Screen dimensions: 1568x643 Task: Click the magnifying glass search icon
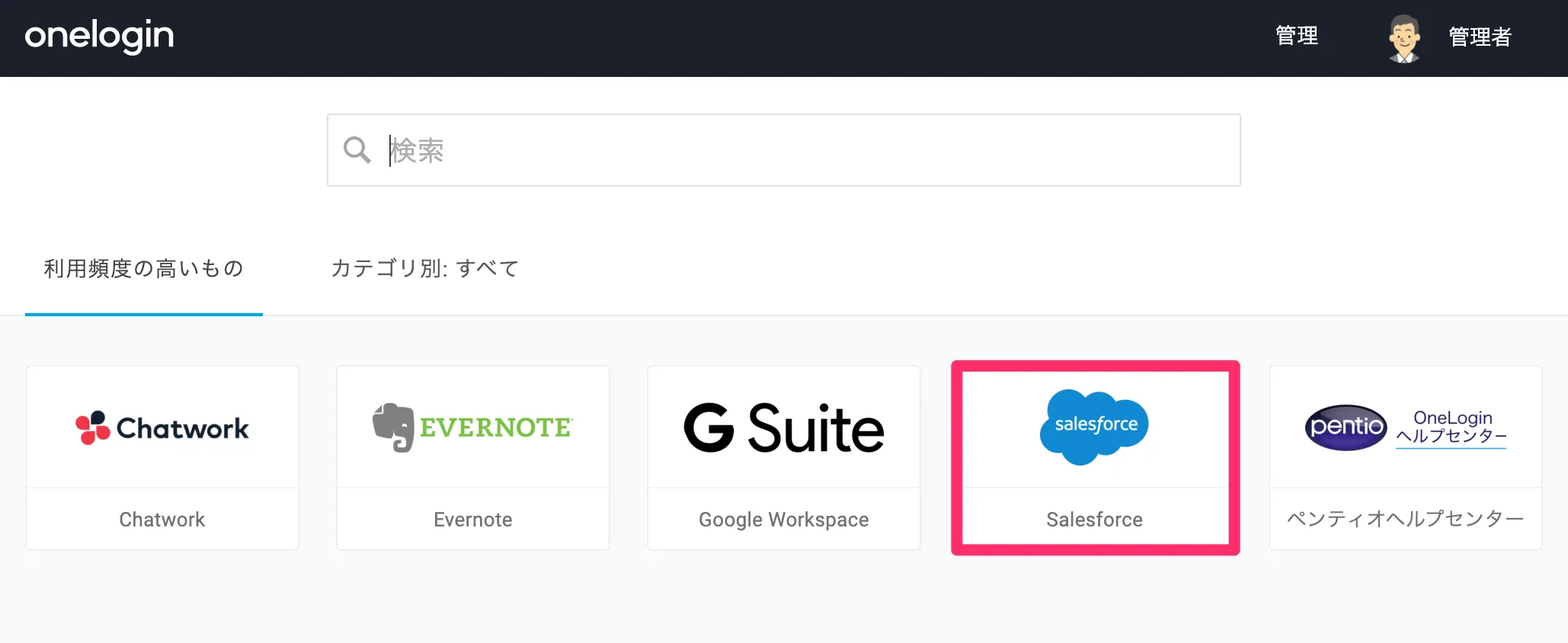pyautogui.click(x=357, y=150)
